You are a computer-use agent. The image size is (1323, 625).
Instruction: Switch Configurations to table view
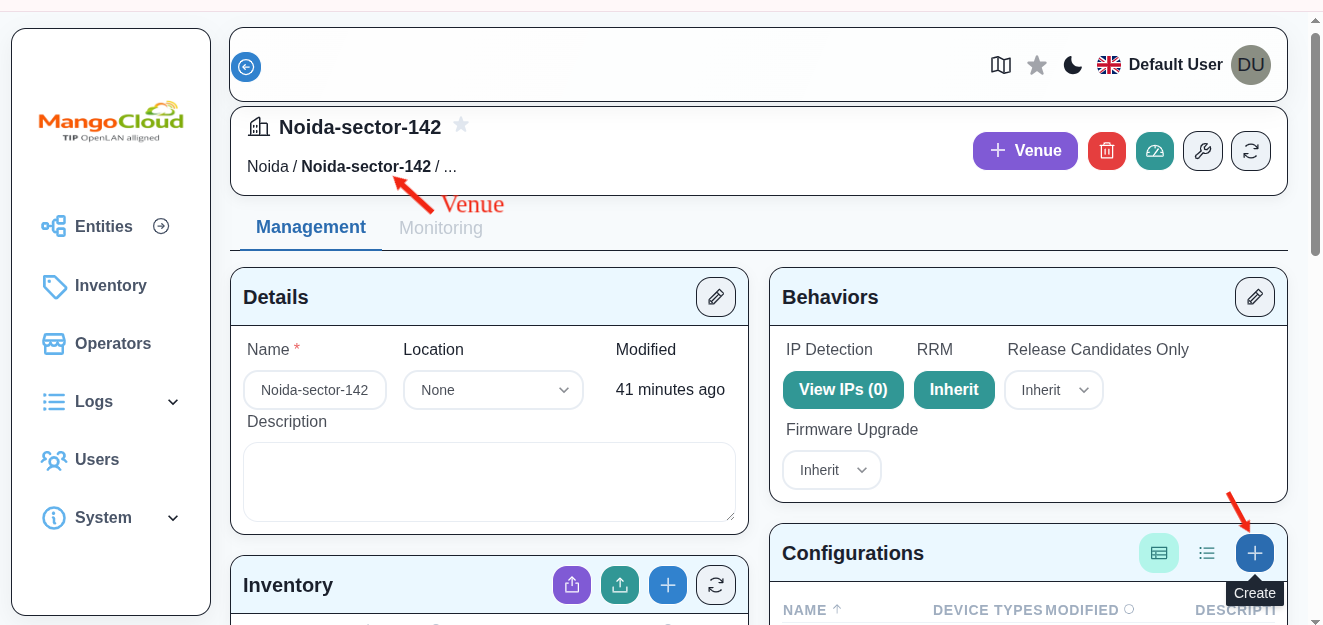click(1159, 552)
